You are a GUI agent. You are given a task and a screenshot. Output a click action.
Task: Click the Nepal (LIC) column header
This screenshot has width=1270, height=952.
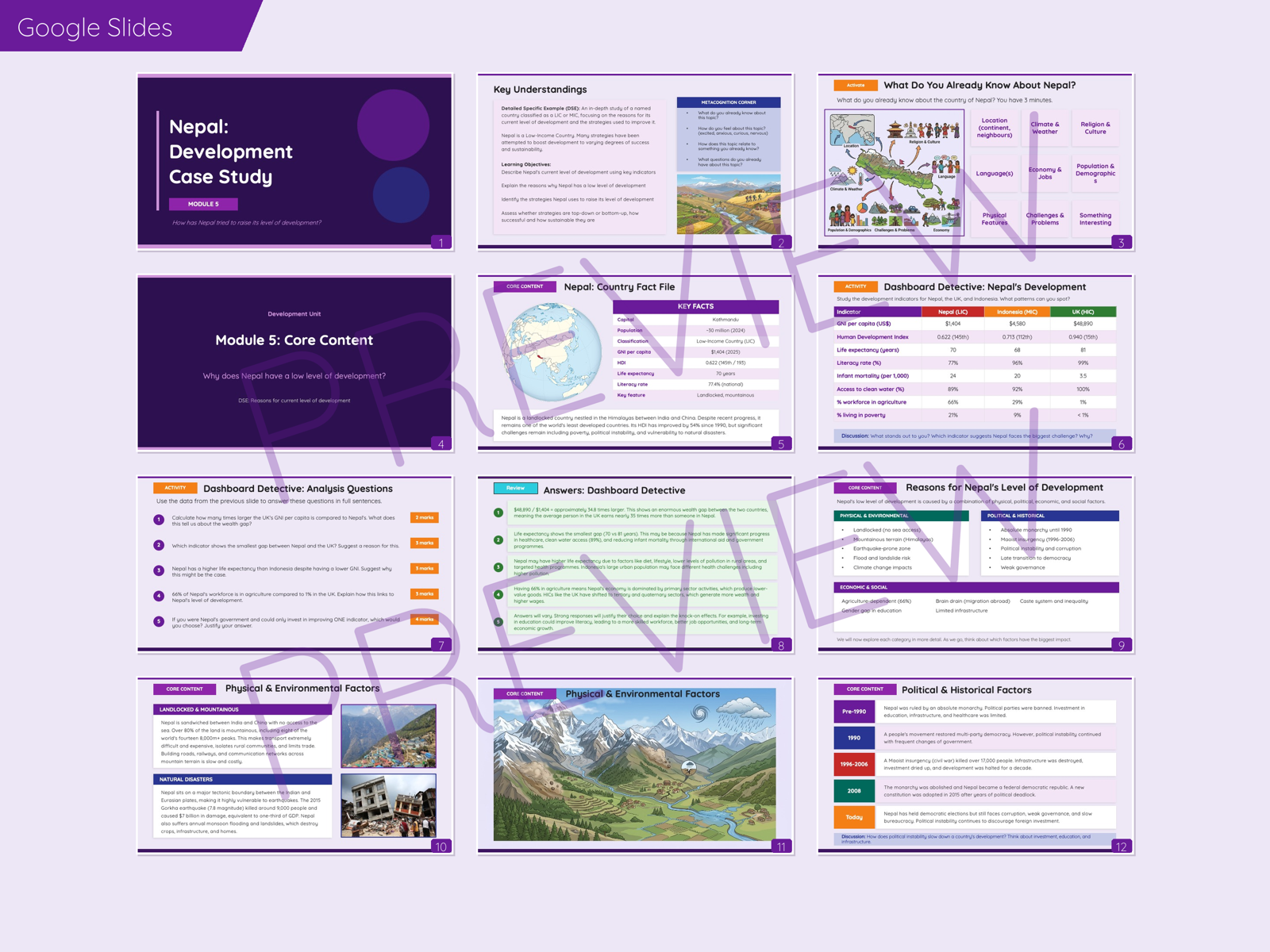click(952, 312)
